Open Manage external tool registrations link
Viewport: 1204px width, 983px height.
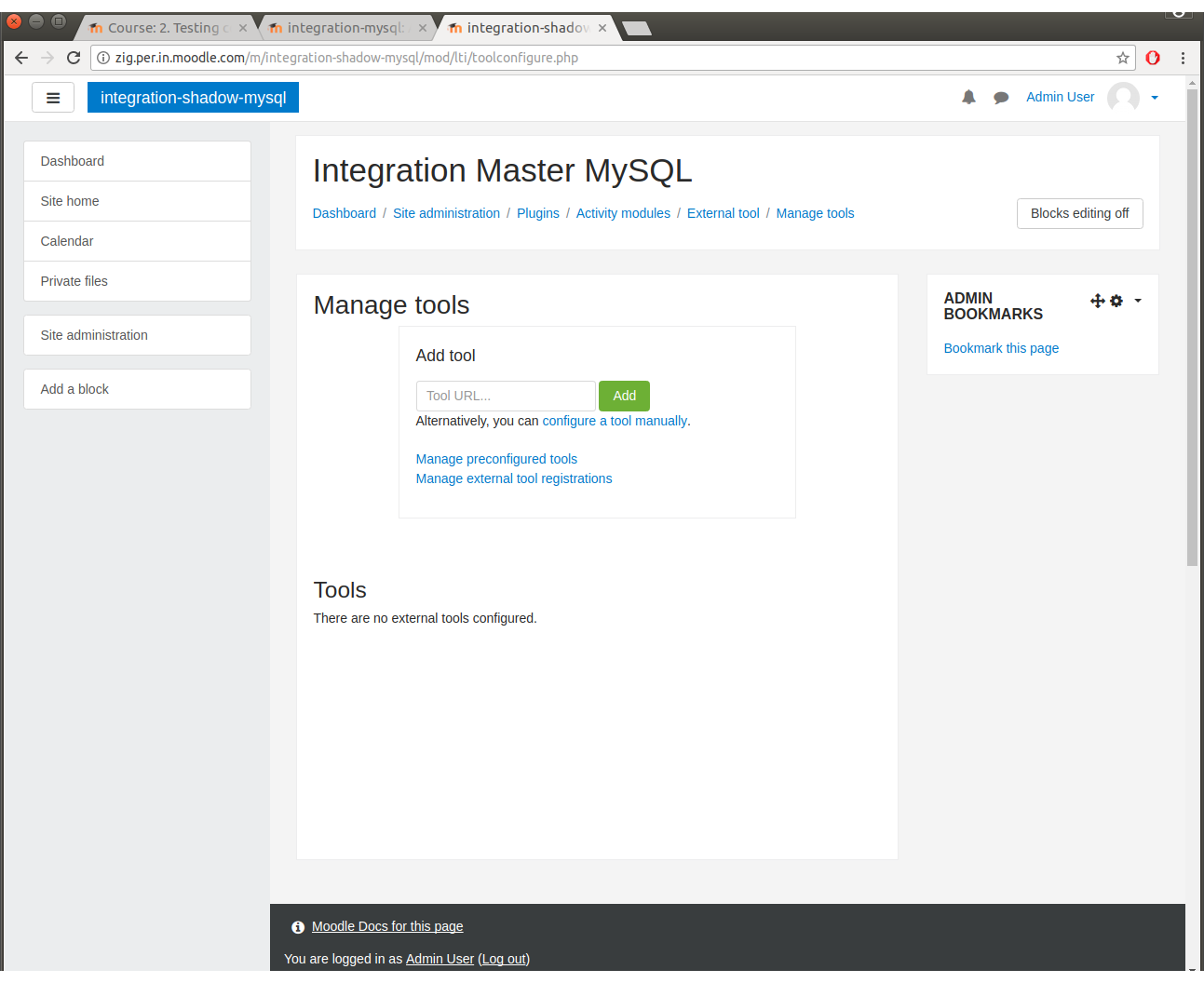tap(514, 478)
